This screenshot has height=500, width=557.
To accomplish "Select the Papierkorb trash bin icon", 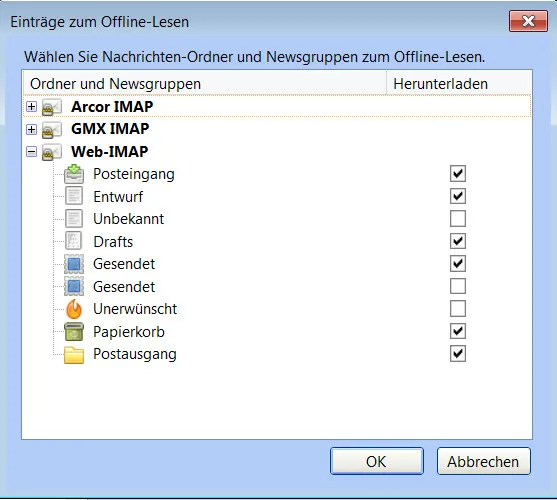I will pos(74,332).
